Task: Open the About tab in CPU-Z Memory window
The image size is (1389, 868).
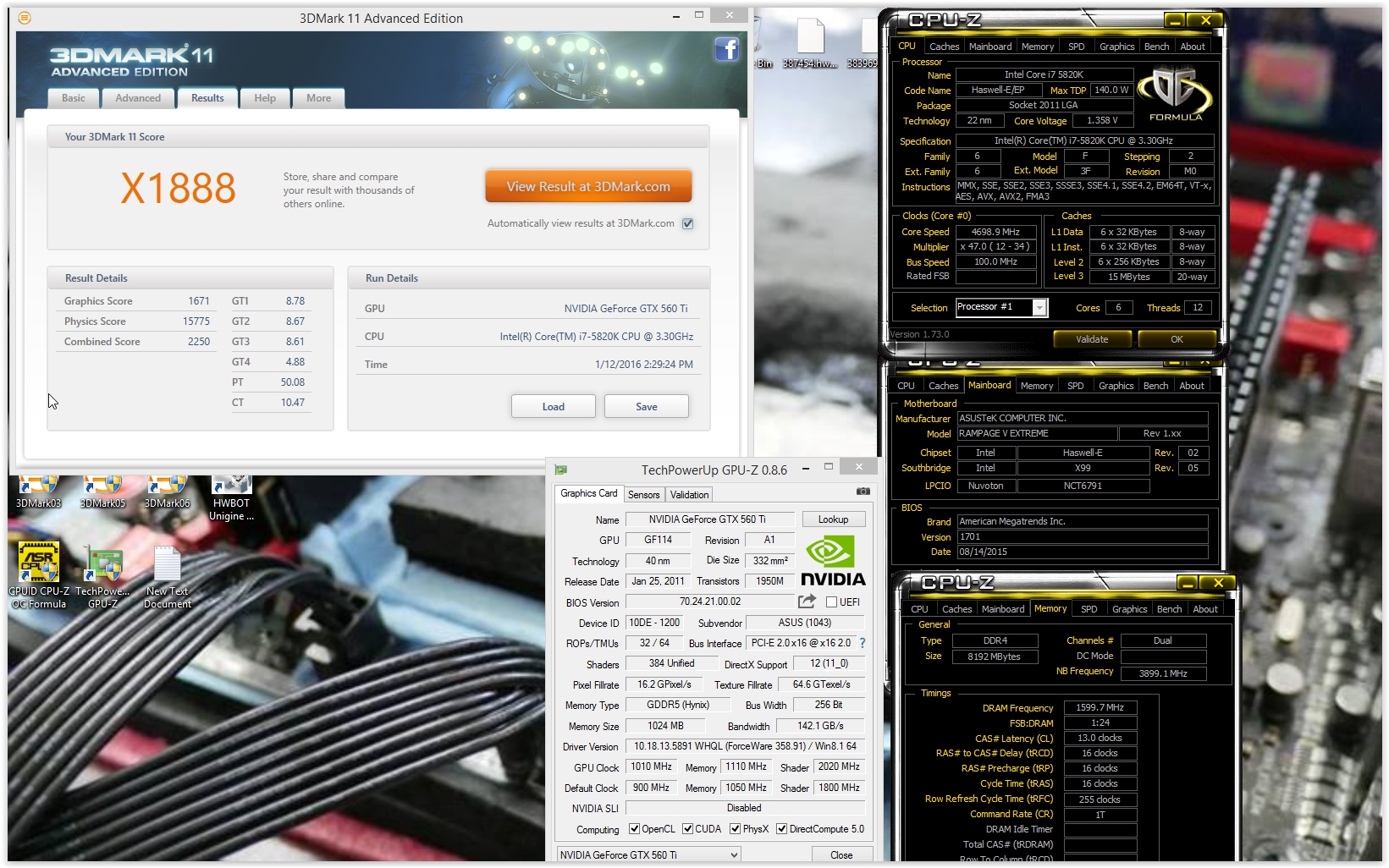Action: click(x=1205, y=609)
